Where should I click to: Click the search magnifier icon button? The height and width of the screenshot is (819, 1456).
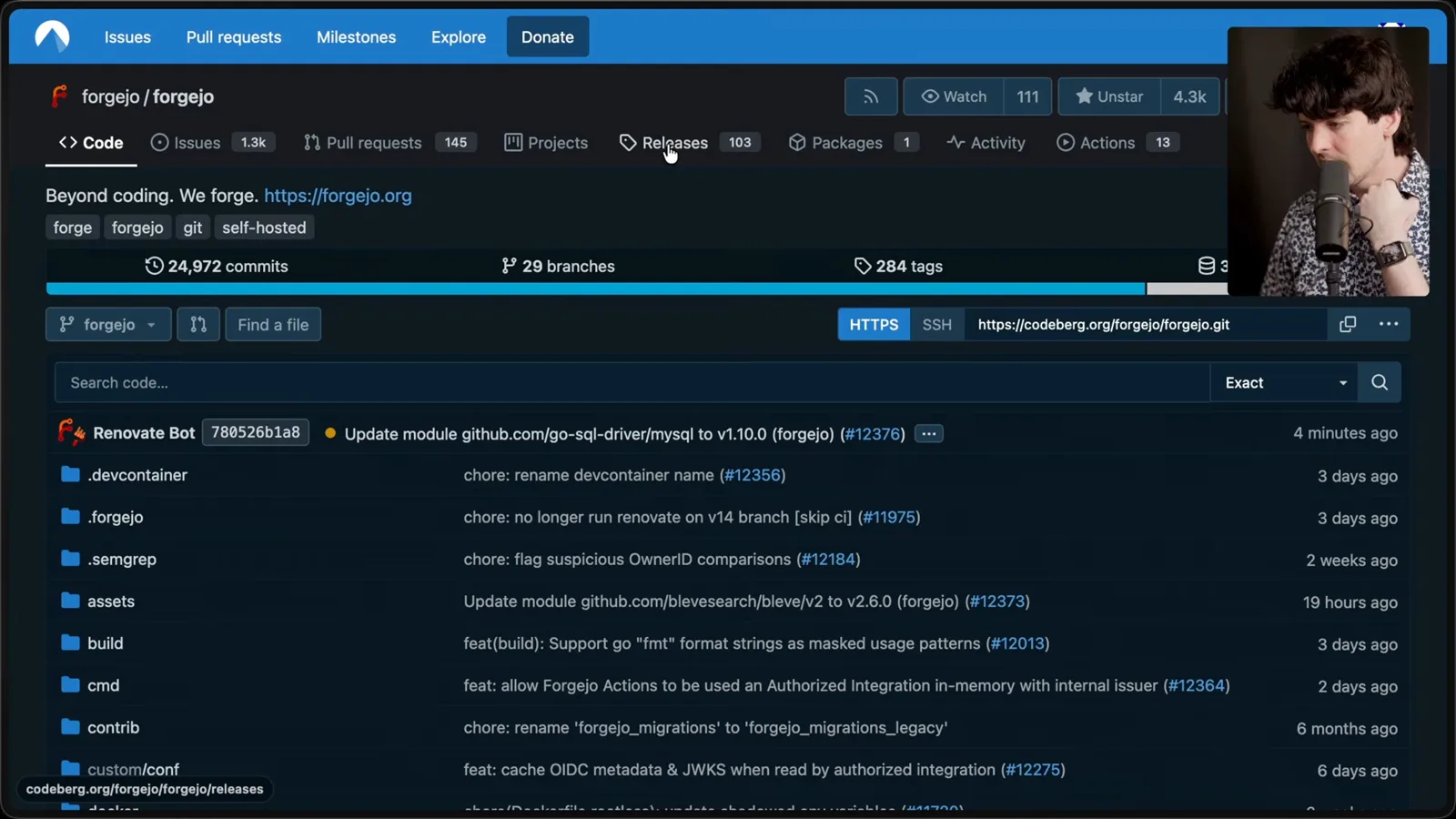point(1380,382)
